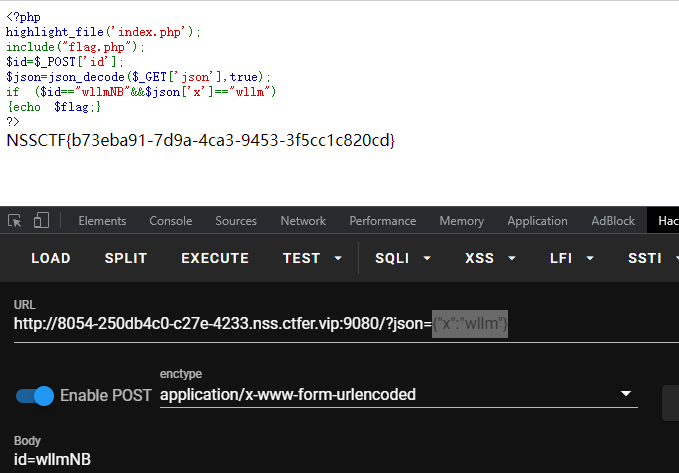Select the HackBar tab
The width and height of the screenshot is (679, 473).
point(663,221)
